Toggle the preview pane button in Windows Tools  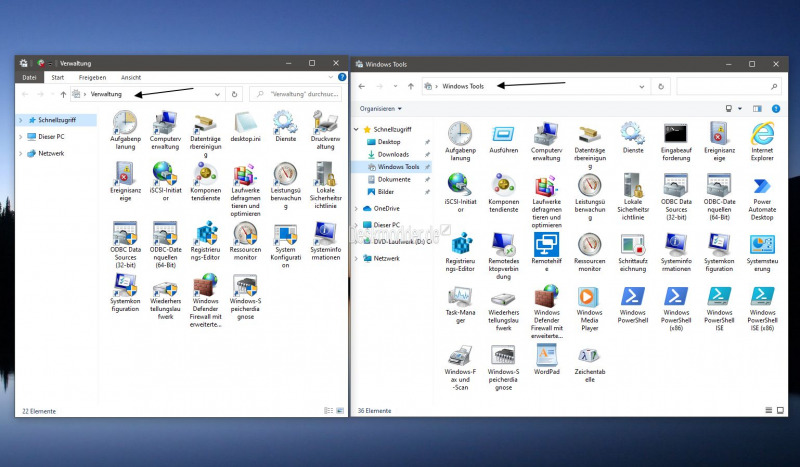pos(757,109)
